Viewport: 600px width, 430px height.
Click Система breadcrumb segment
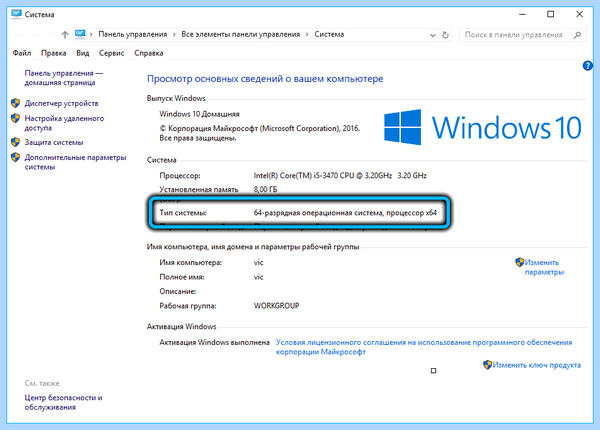(x=329, y=34)
